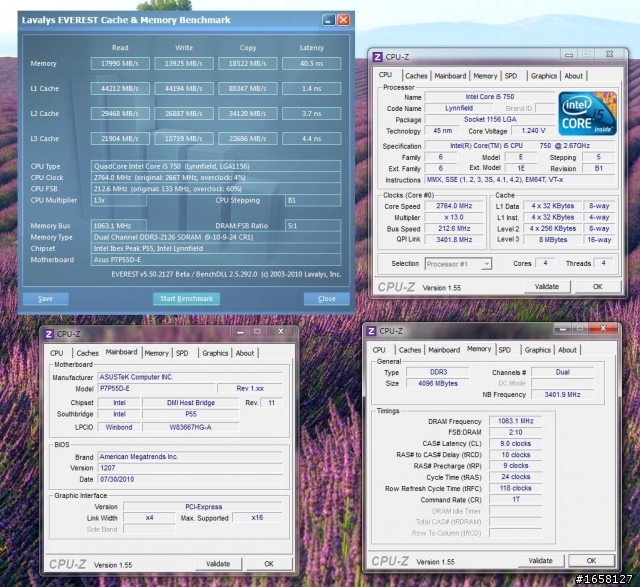
Task: Minimize the CPU-Z Memory window
Action: [x=563, y=328]
